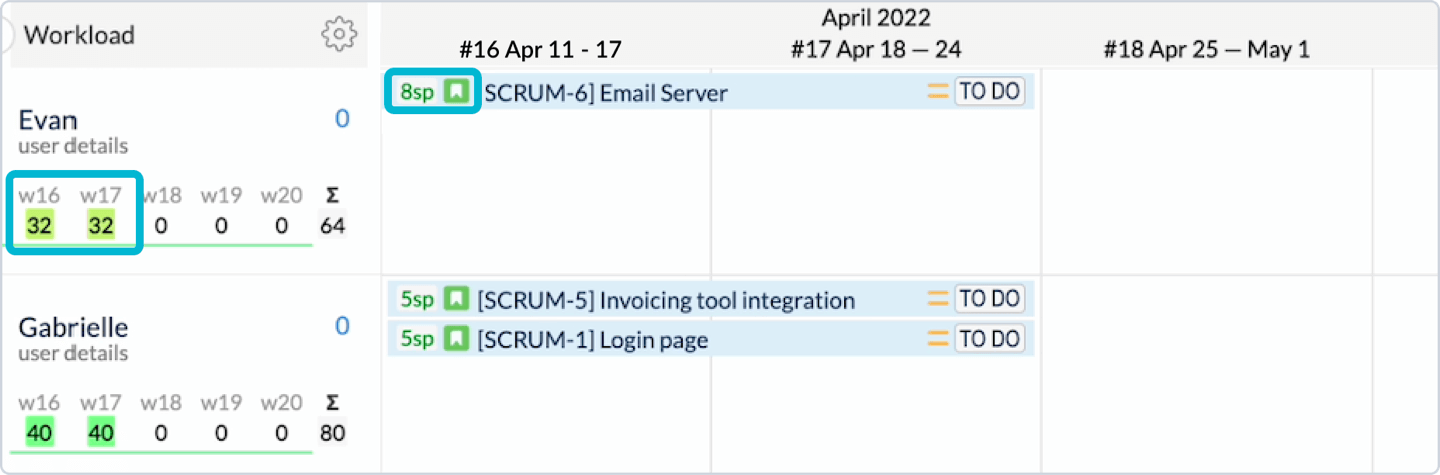
Task: Click the medium priority icon on Email Server
Action: tap(937, 92)
